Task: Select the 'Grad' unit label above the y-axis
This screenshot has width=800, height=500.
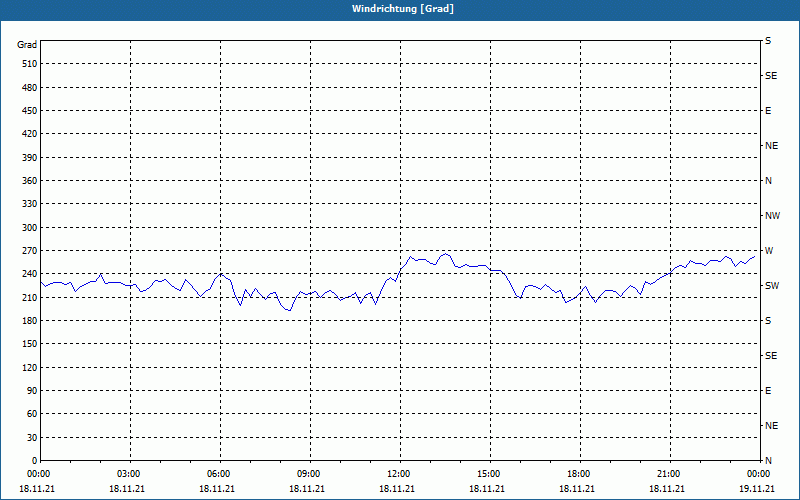Action: coord(27,45)
